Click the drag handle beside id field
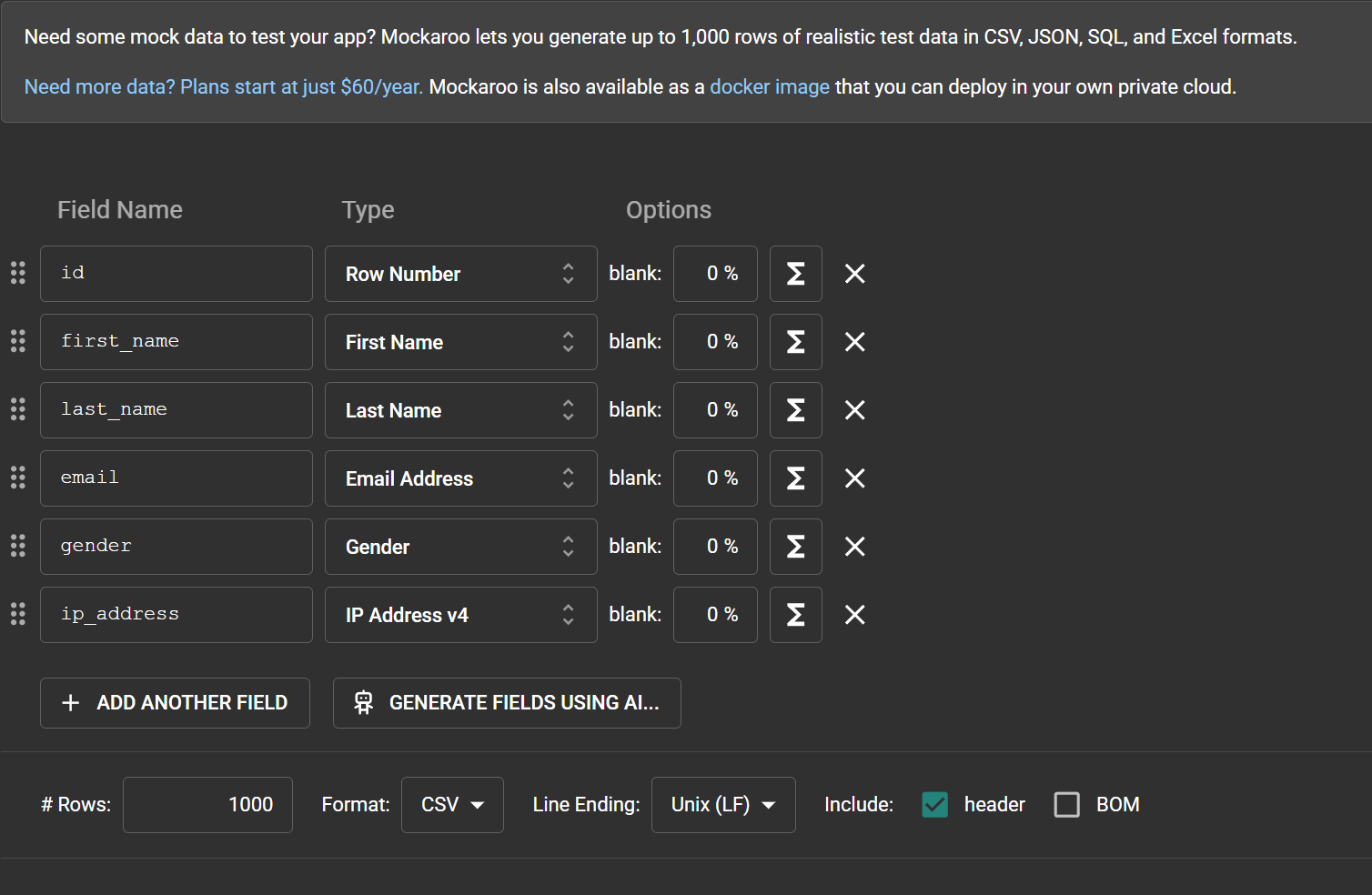The height and width of the screenshot is (895, 1372). tap(18, 273)
